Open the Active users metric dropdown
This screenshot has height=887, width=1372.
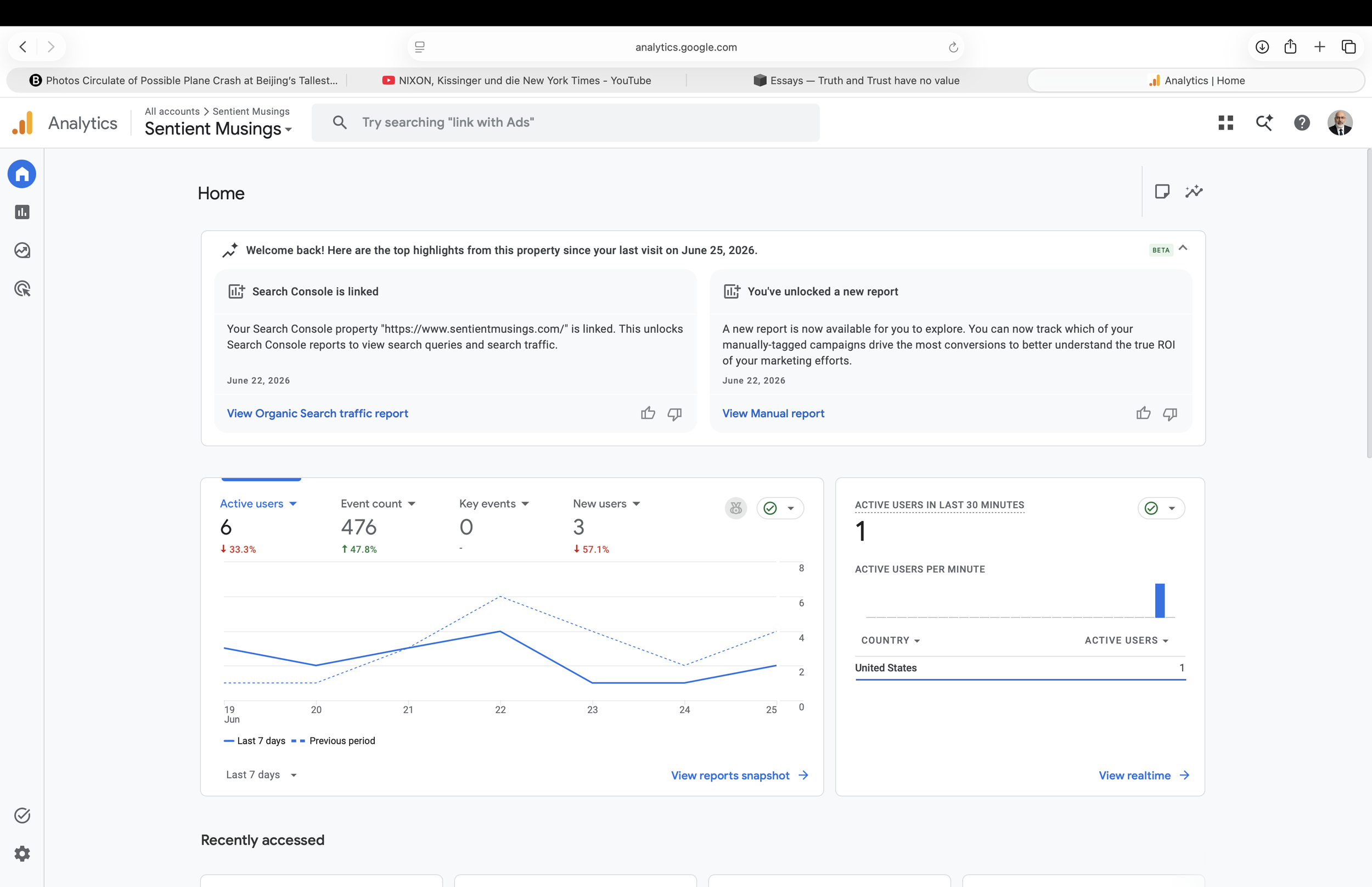[x=258, y=503]
